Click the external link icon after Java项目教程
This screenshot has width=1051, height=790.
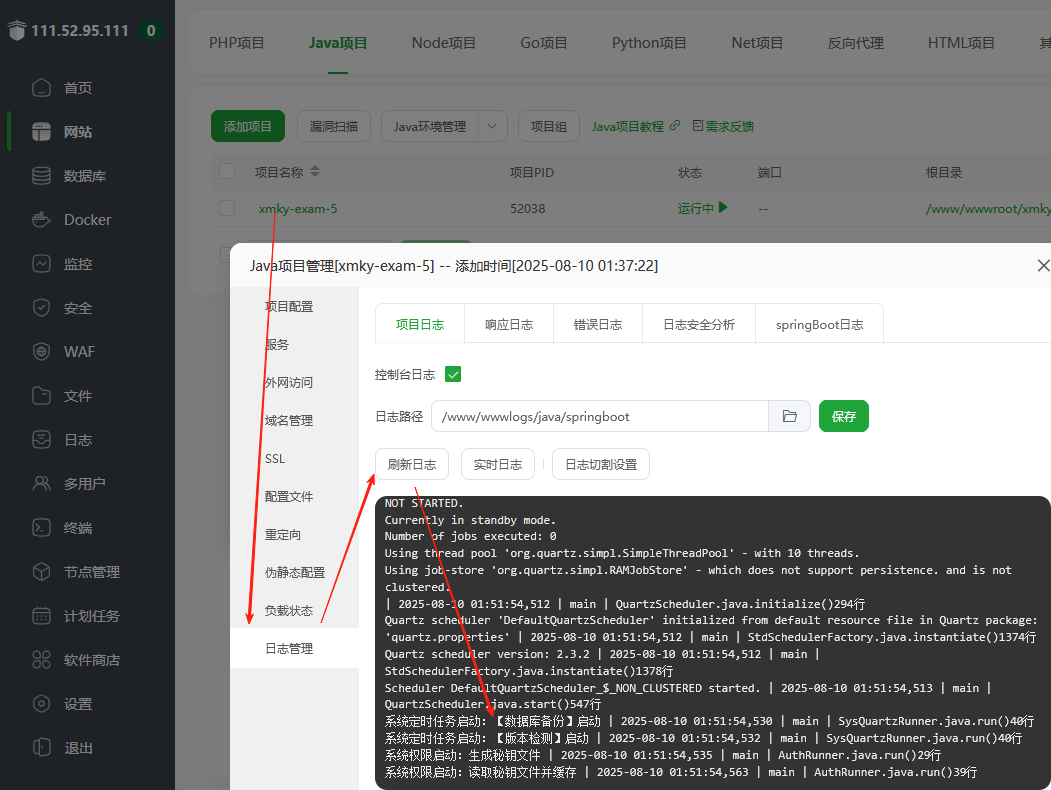point(675,125)
